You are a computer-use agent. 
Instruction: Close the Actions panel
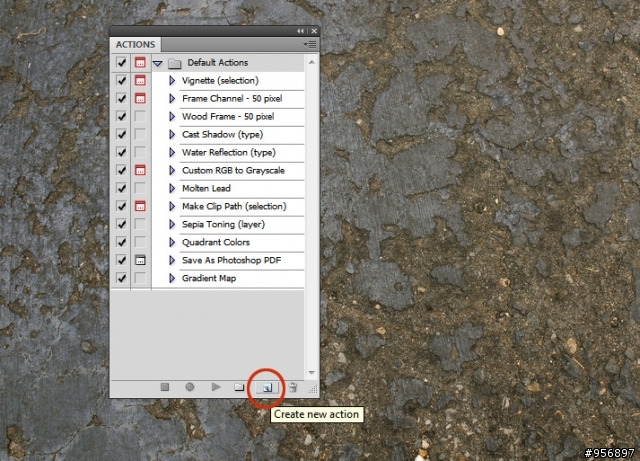314,31
